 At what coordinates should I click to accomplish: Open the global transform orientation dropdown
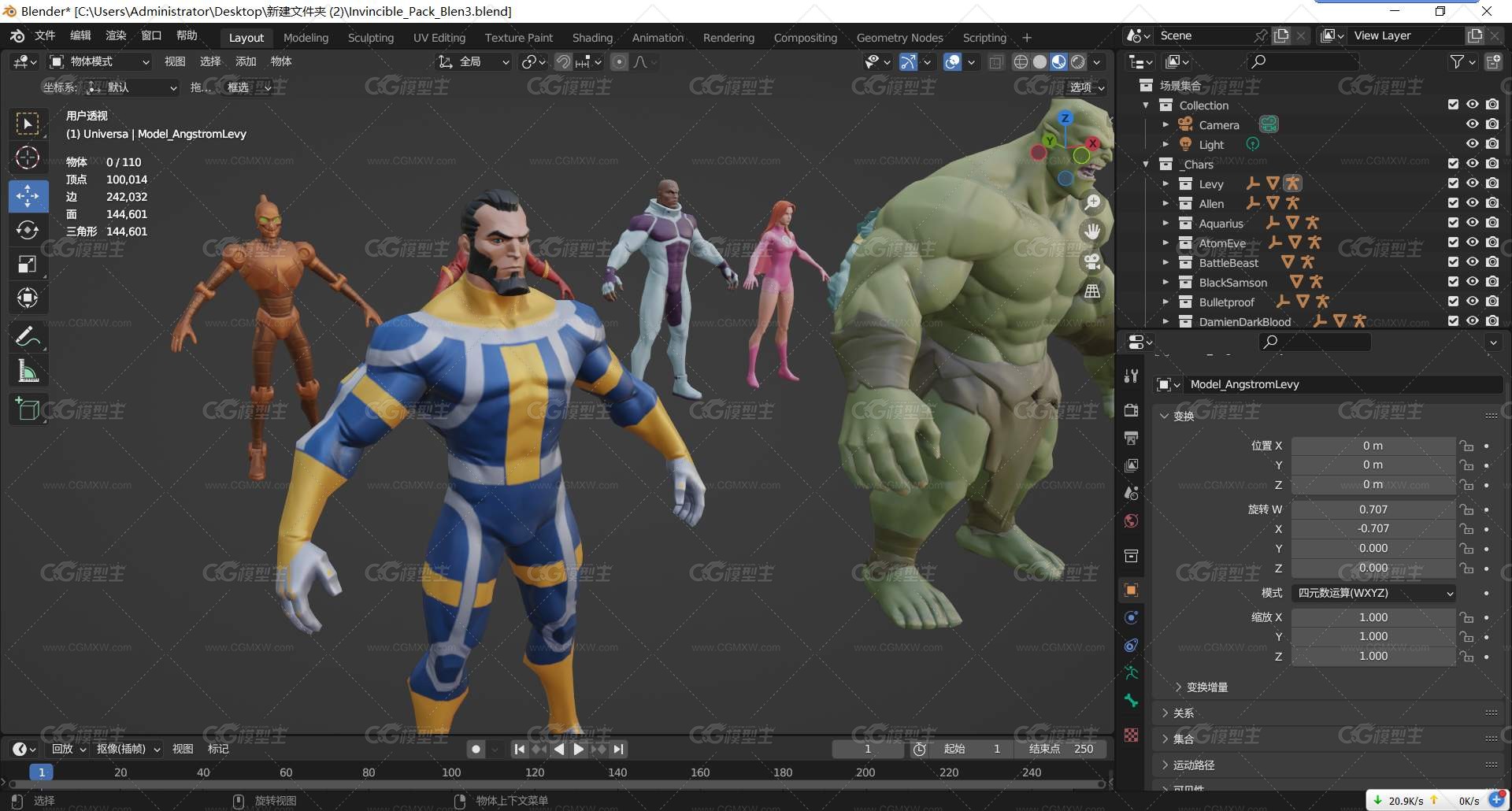click(473, 61)
